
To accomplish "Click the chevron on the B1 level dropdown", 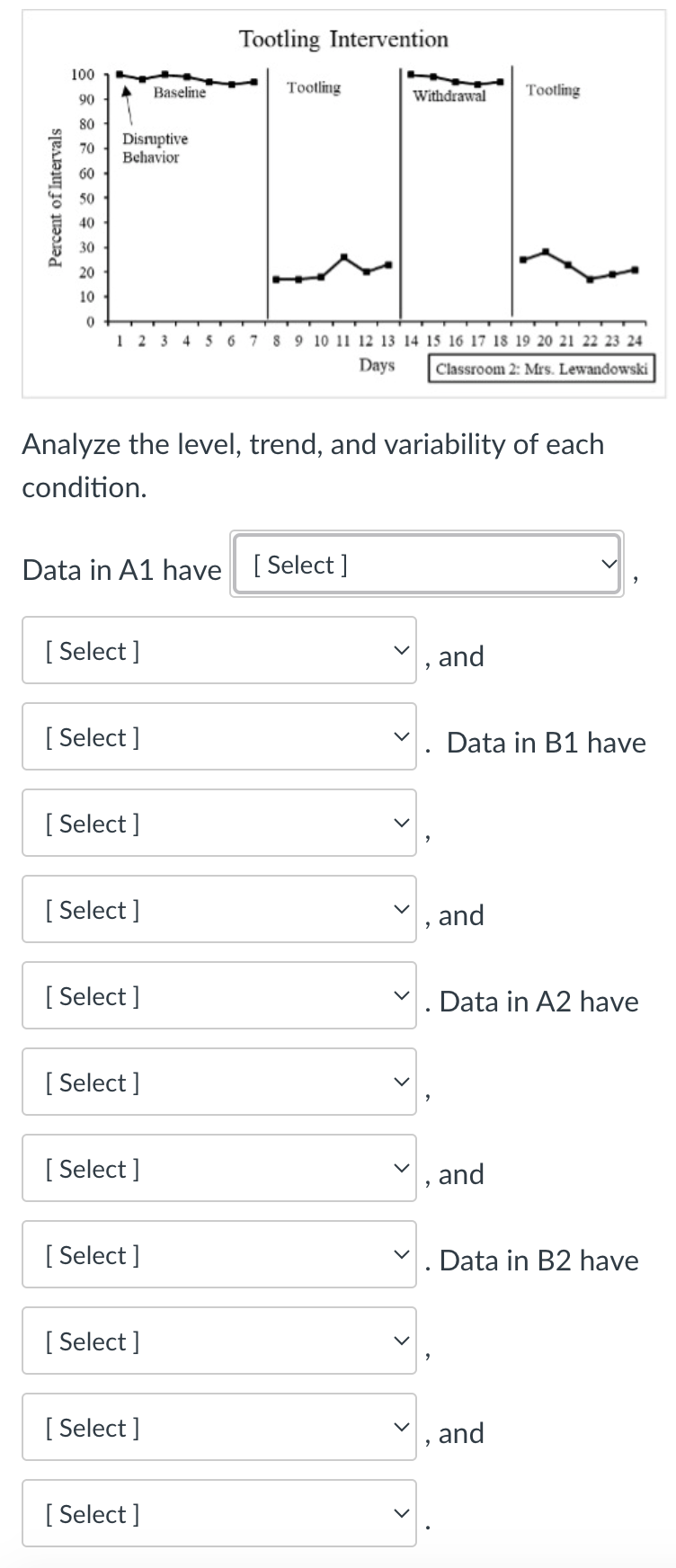I will (x=402, y=823).
